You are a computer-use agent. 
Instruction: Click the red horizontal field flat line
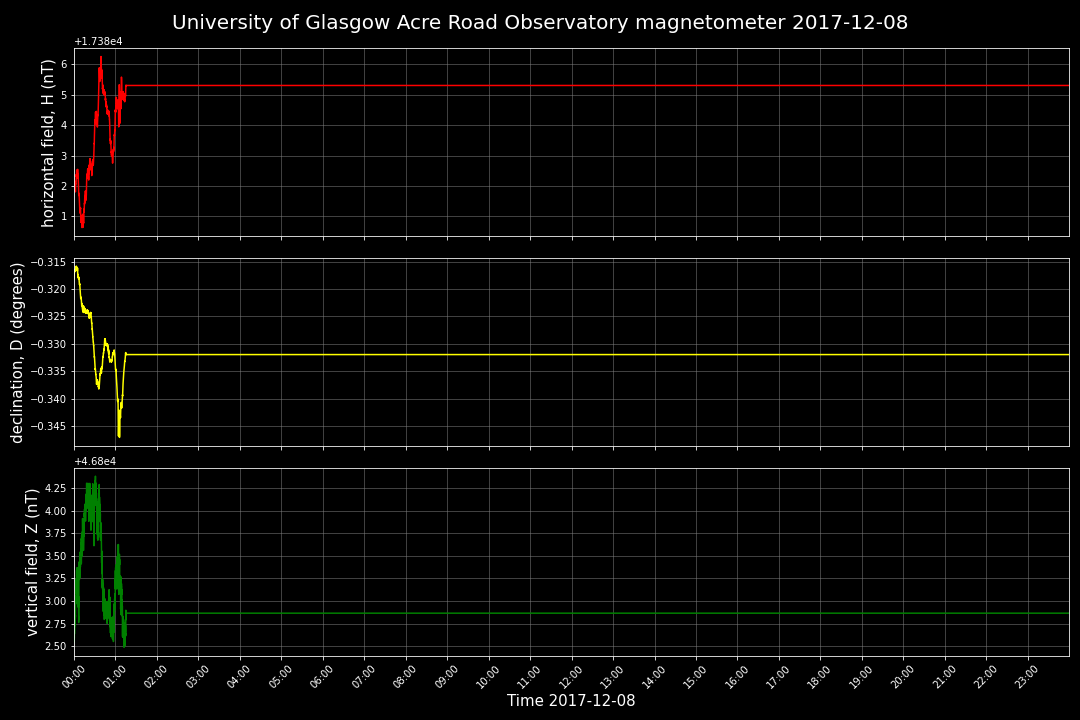coord(598,85)
